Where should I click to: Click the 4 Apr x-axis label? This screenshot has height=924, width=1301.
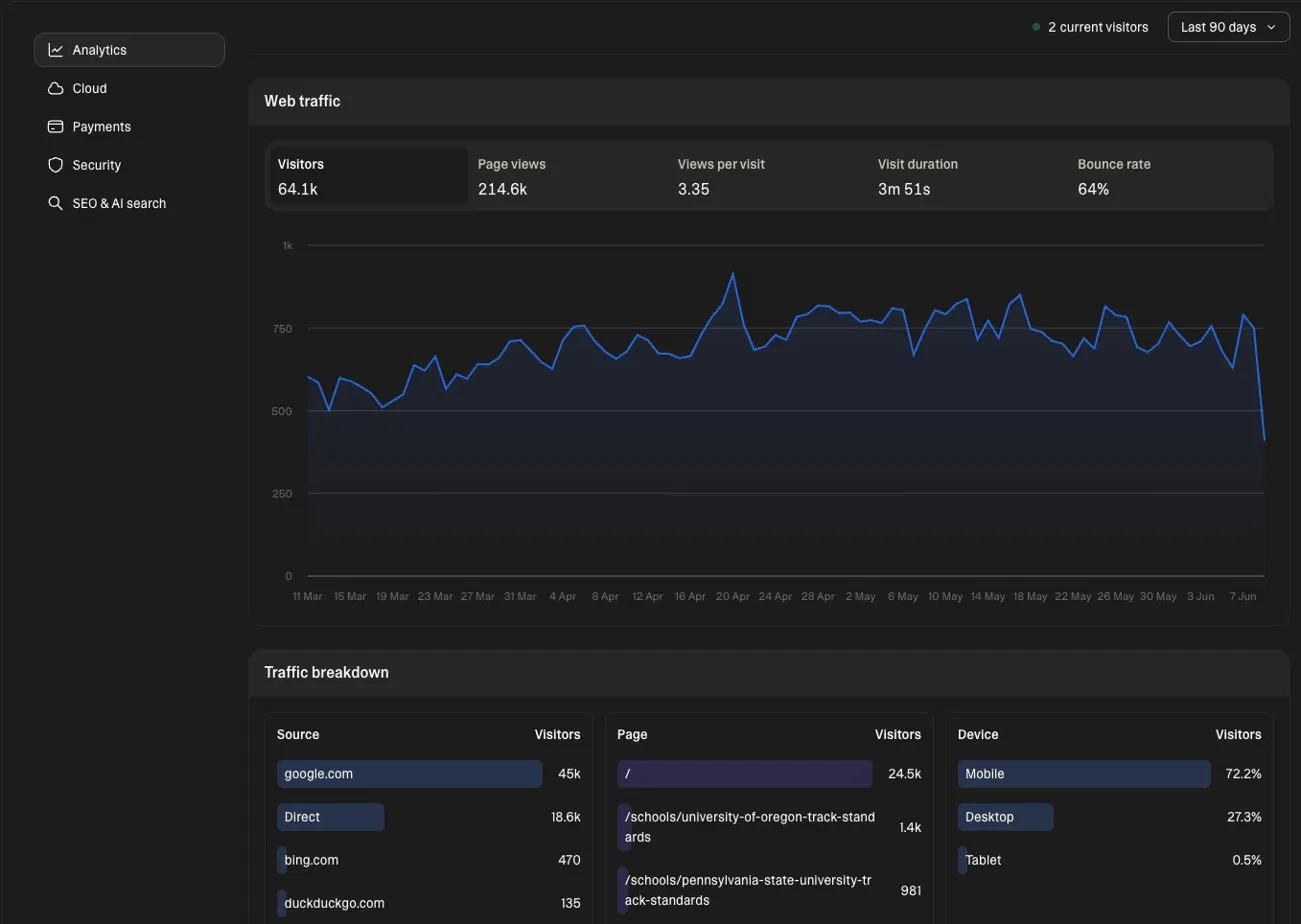tap(562, 596)
